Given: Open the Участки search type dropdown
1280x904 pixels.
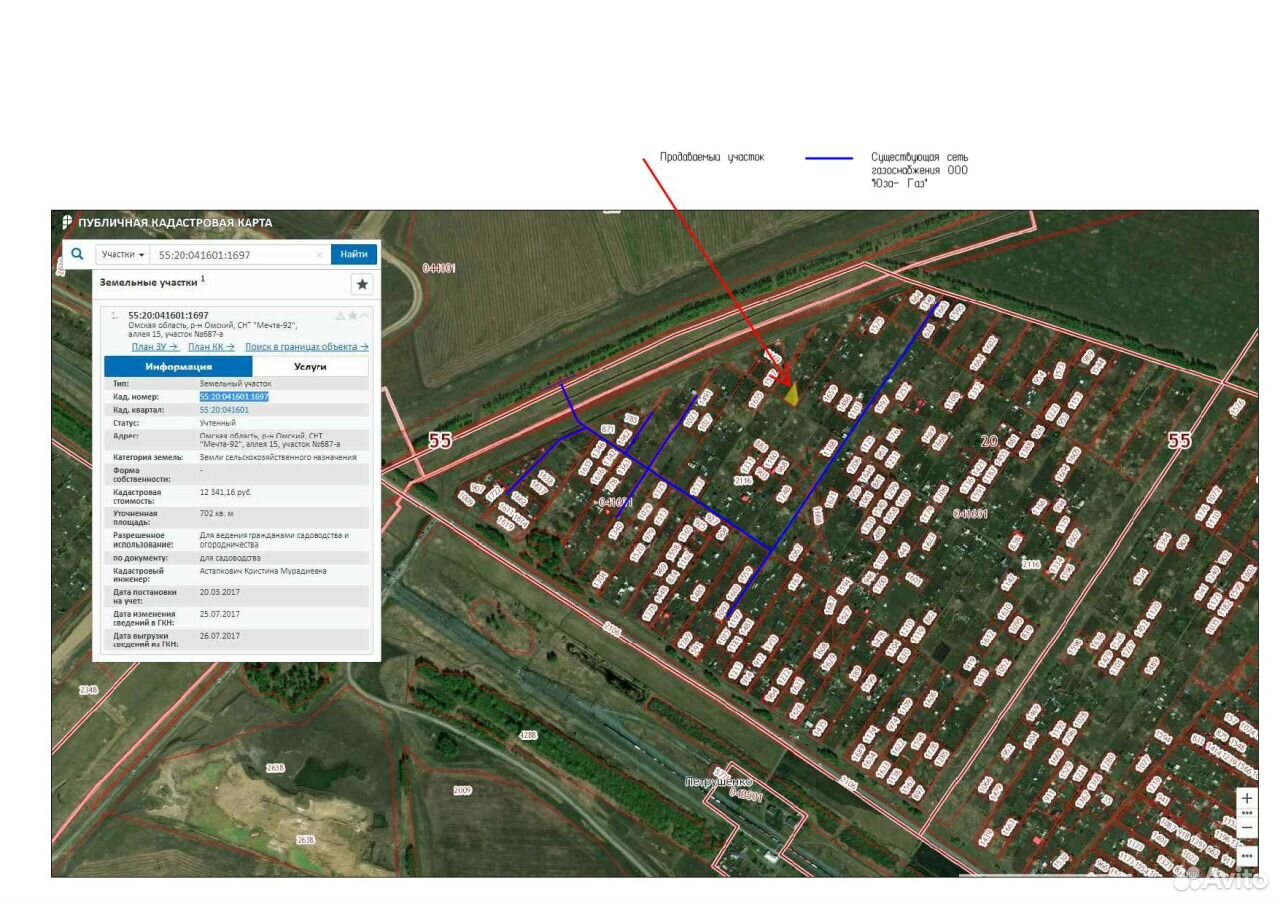Looking at the screenshot, I should click(x=124, y=255).
